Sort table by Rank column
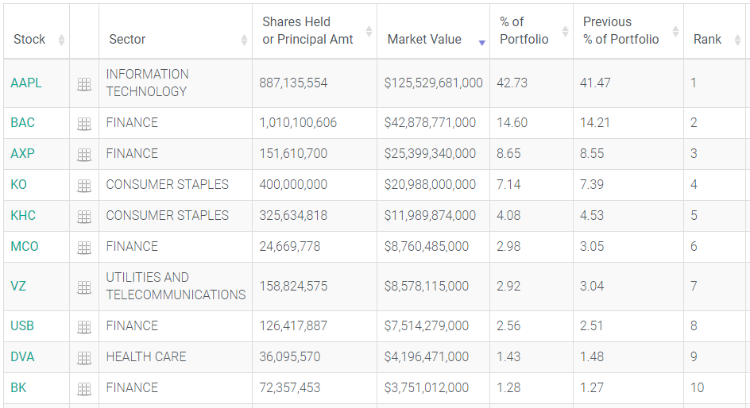The height and width of the screenshot is (408, 750). pos(707,40)
